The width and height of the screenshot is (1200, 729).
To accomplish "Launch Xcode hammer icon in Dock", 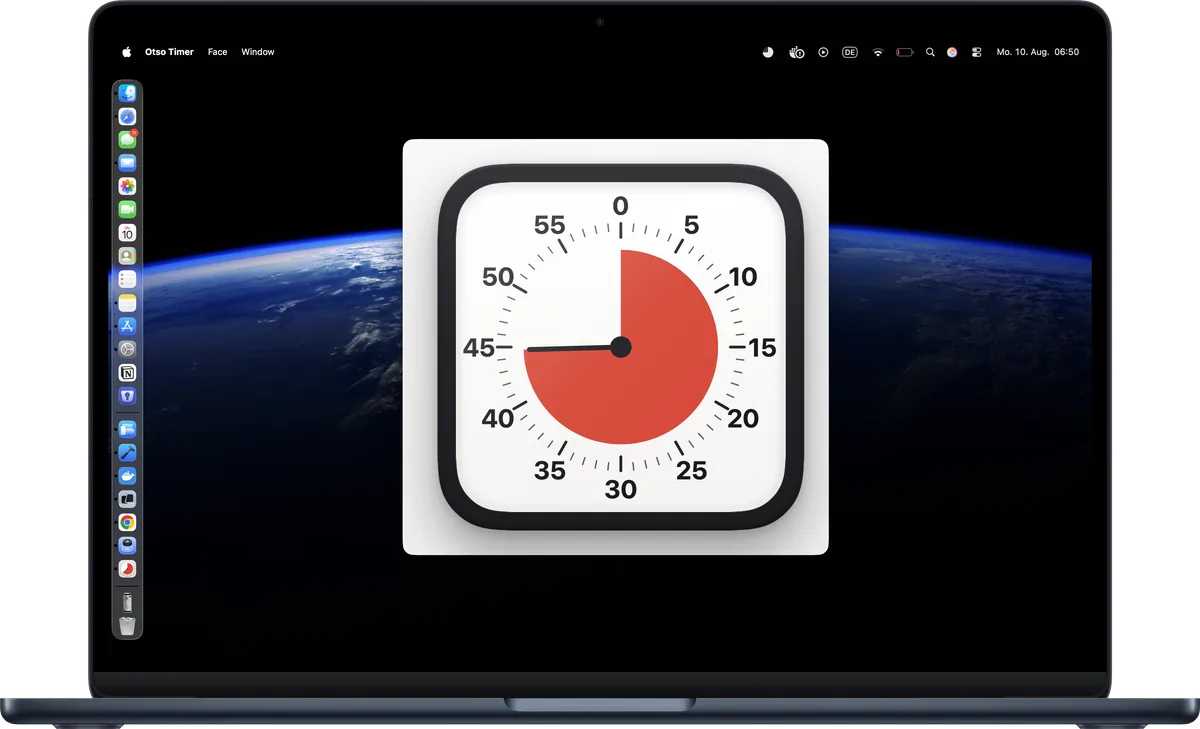I will pyautogui.click(x=127, y=452).
